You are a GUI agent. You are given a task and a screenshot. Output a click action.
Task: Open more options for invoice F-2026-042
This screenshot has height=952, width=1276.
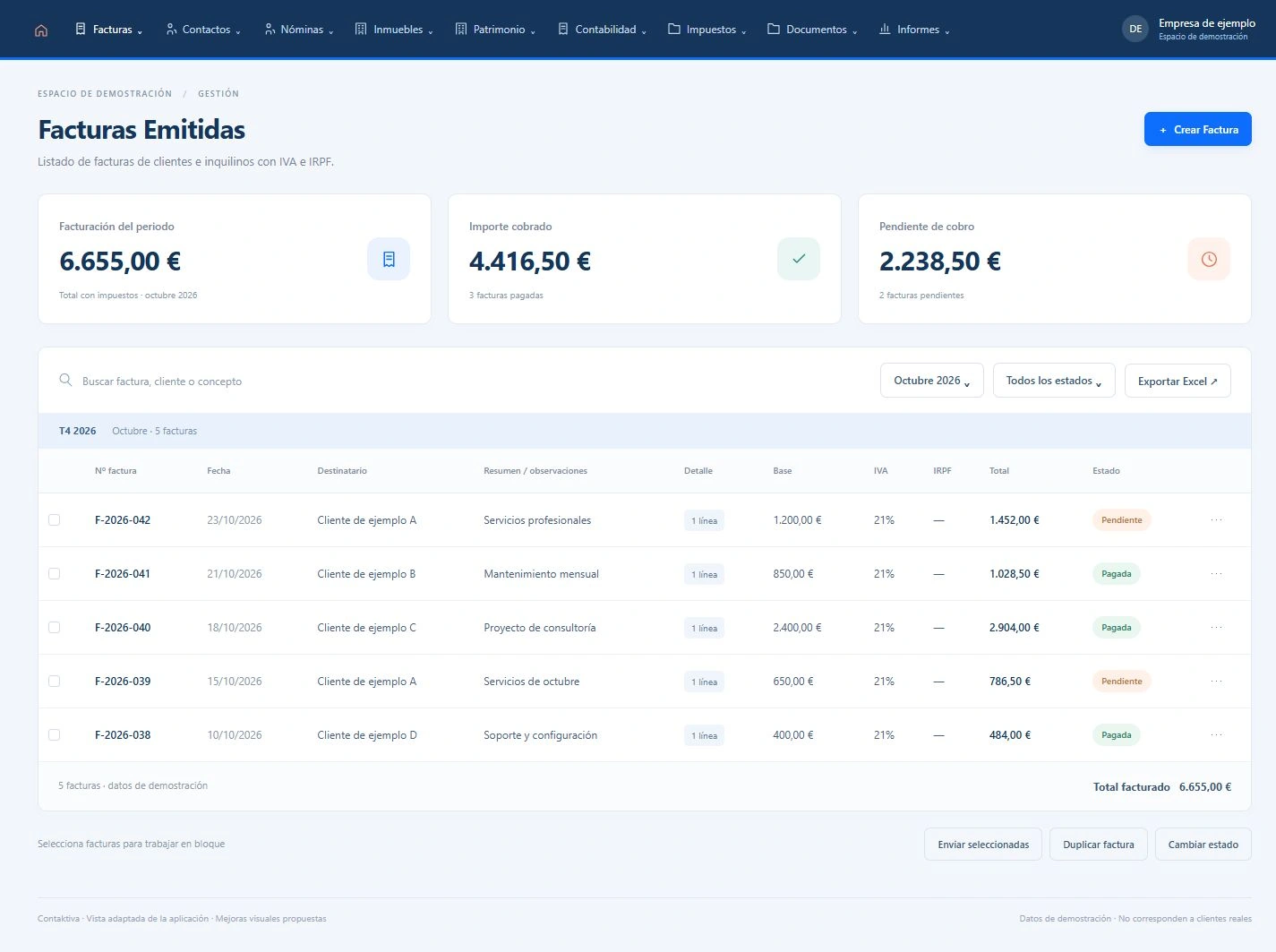click(x=1216, y=520)
